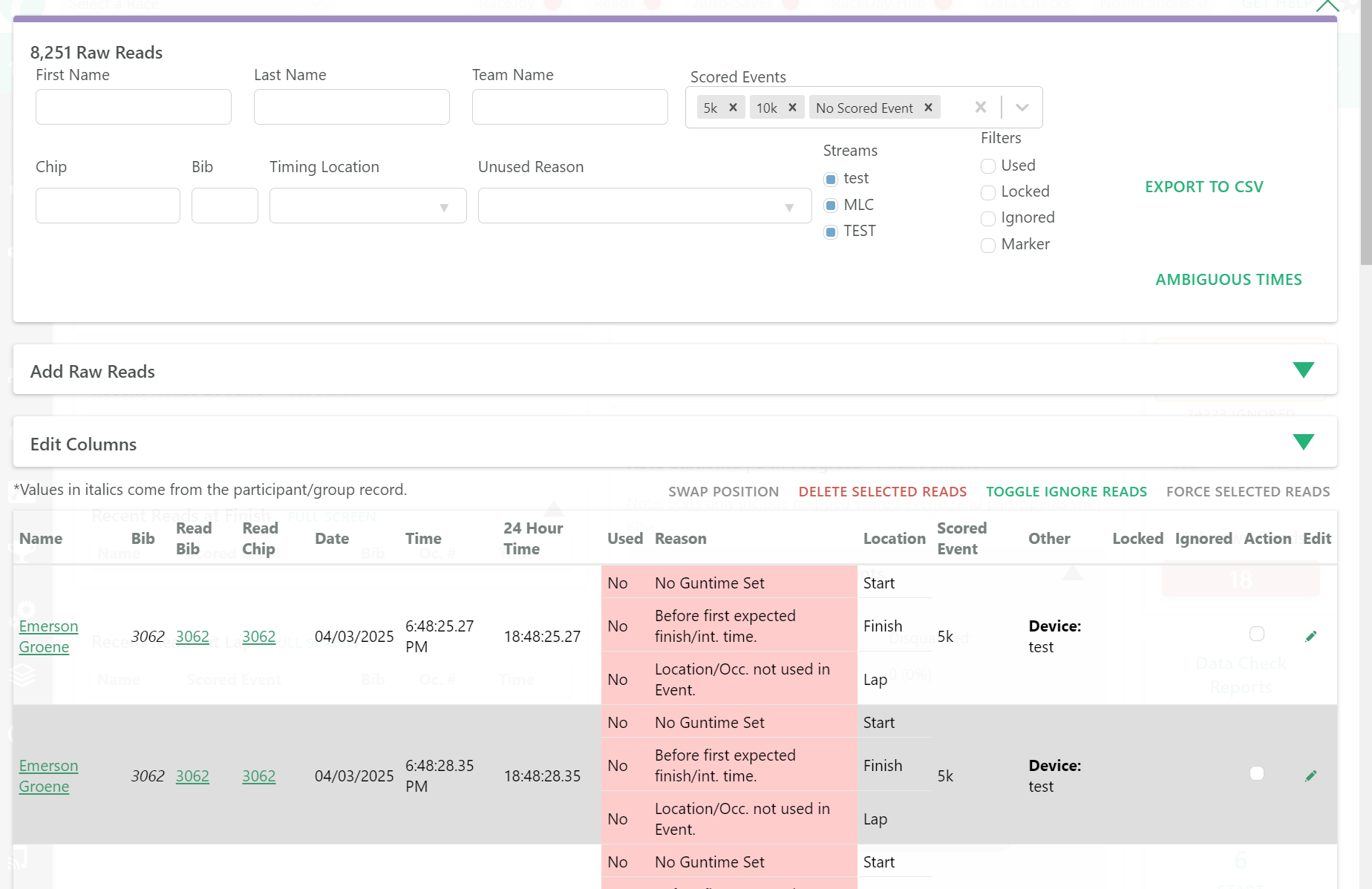Click the 24 Hour Time column header
Viewport: 1372px width, 889px height.
point(533,539)
